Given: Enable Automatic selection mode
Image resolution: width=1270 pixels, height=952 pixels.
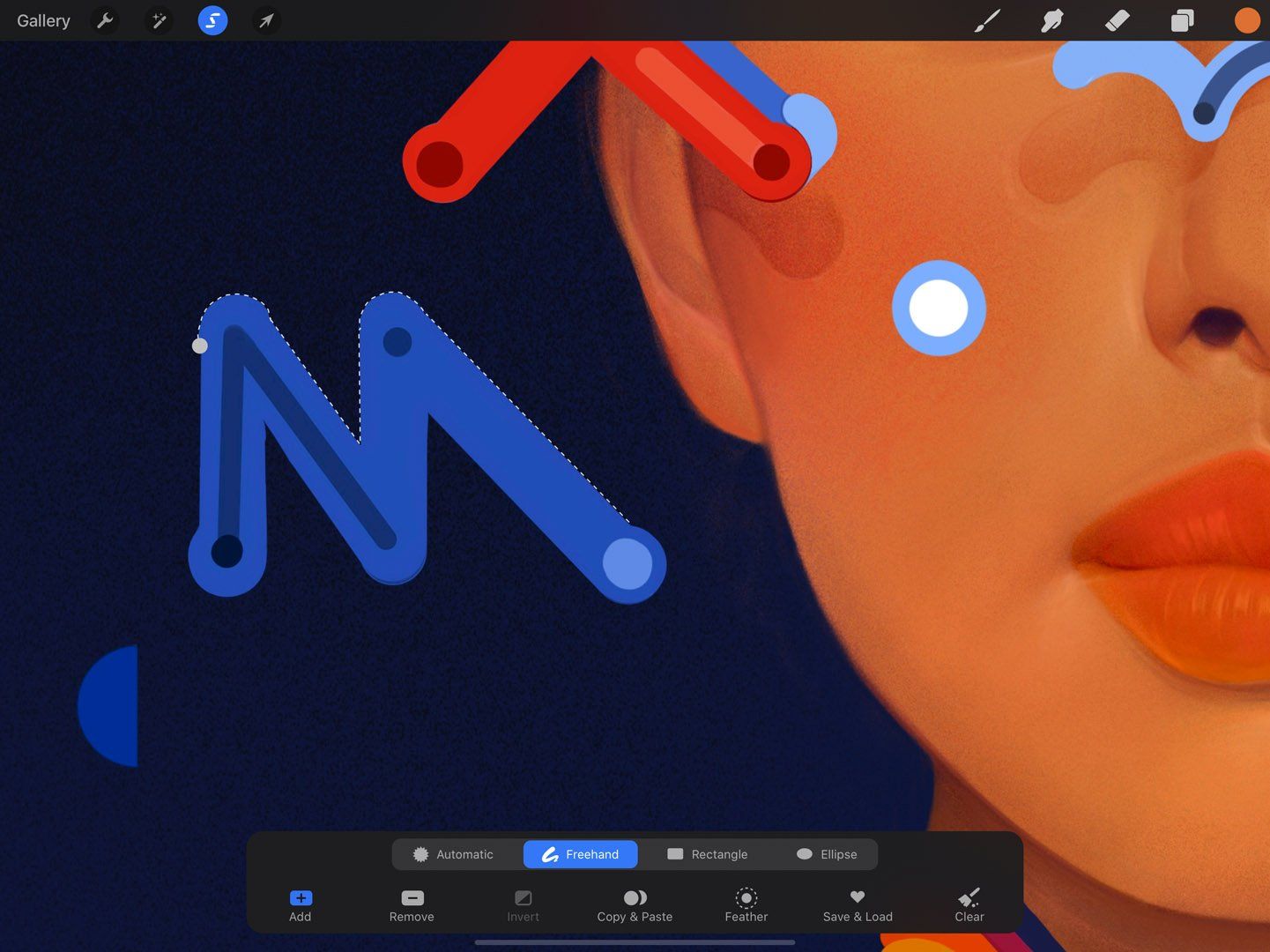Looking at the screenshot, I should click(454, 853).
